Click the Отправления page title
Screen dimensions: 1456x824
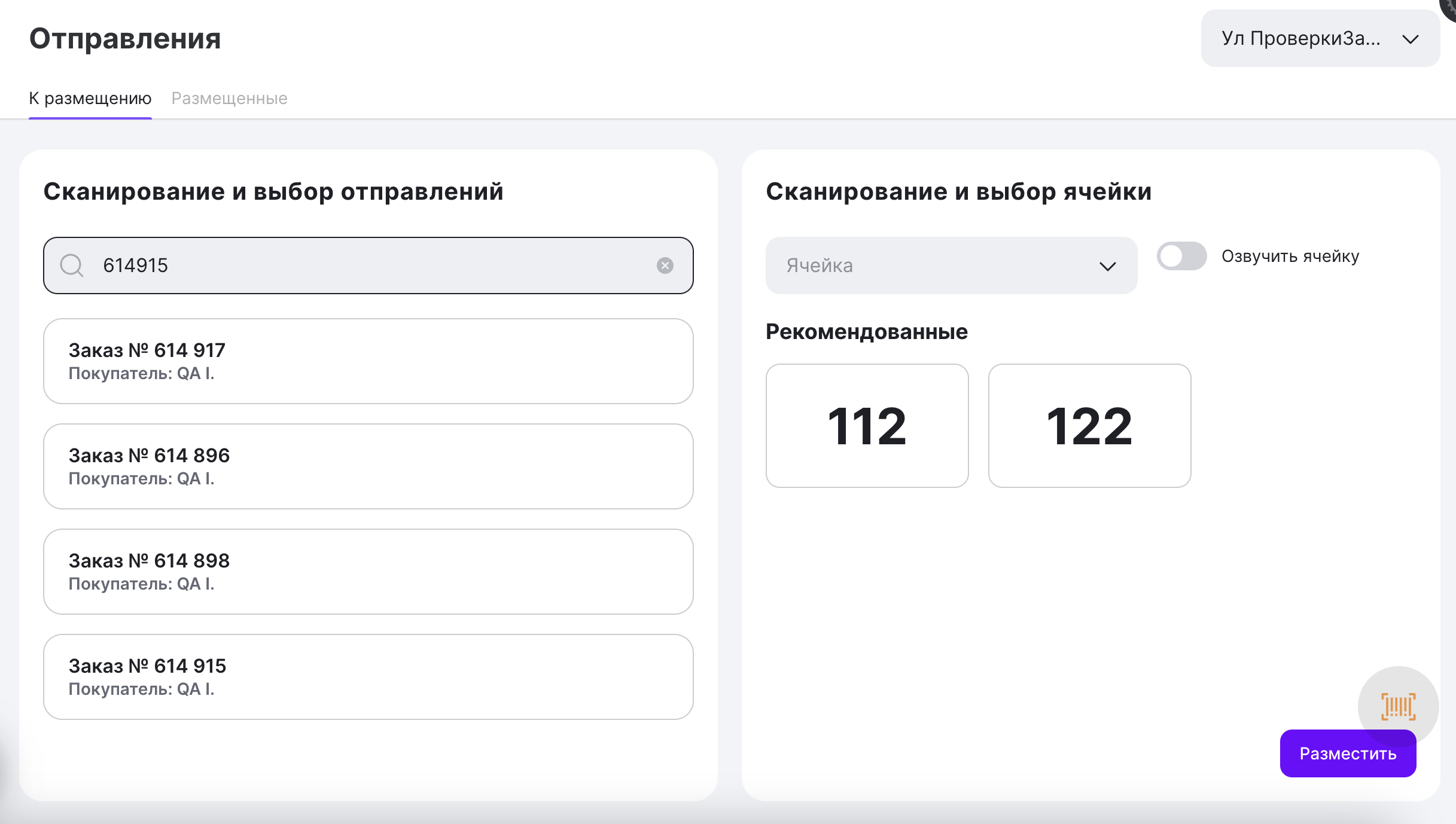[125, 39]
